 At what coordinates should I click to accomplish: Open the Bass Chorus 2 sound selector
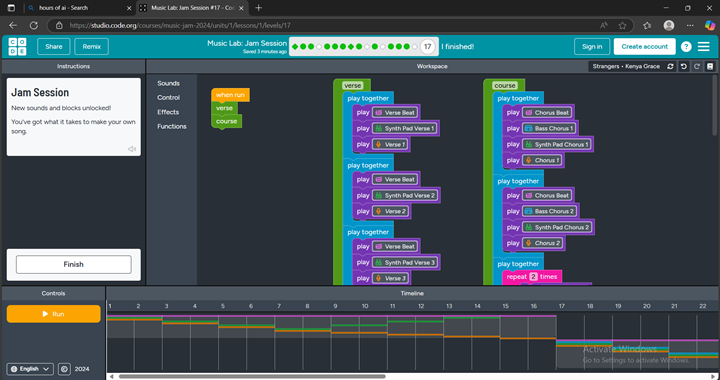[x=550, y=212]
